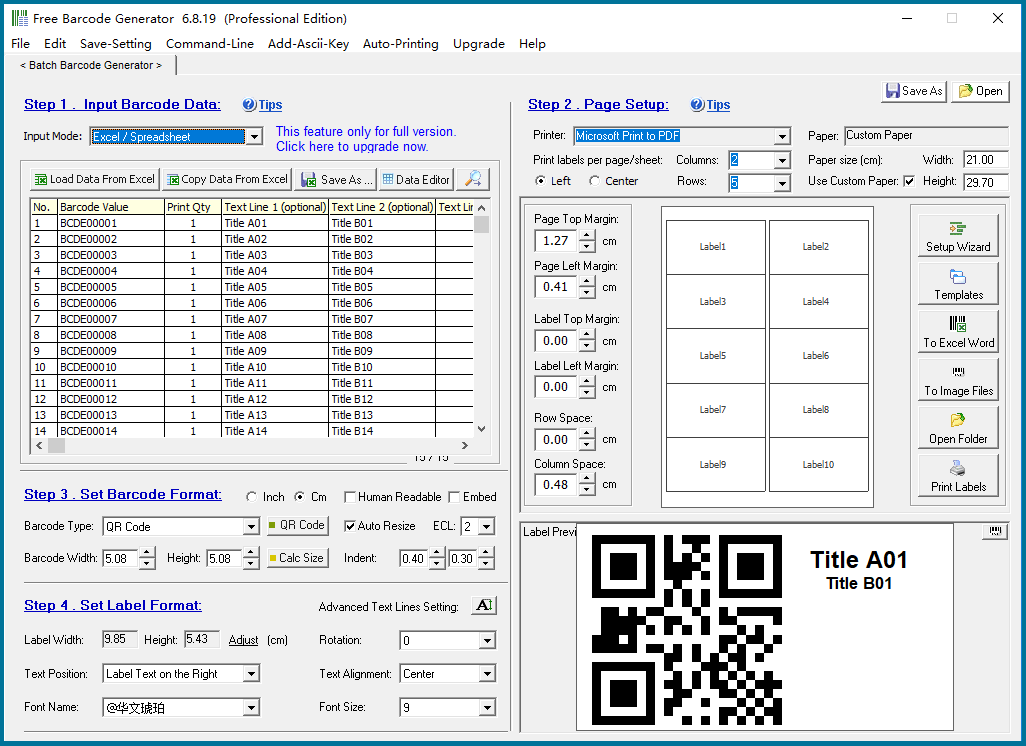Open the Upgrade menu
The width and height of the screenshot is (1026, 746).
479,44
